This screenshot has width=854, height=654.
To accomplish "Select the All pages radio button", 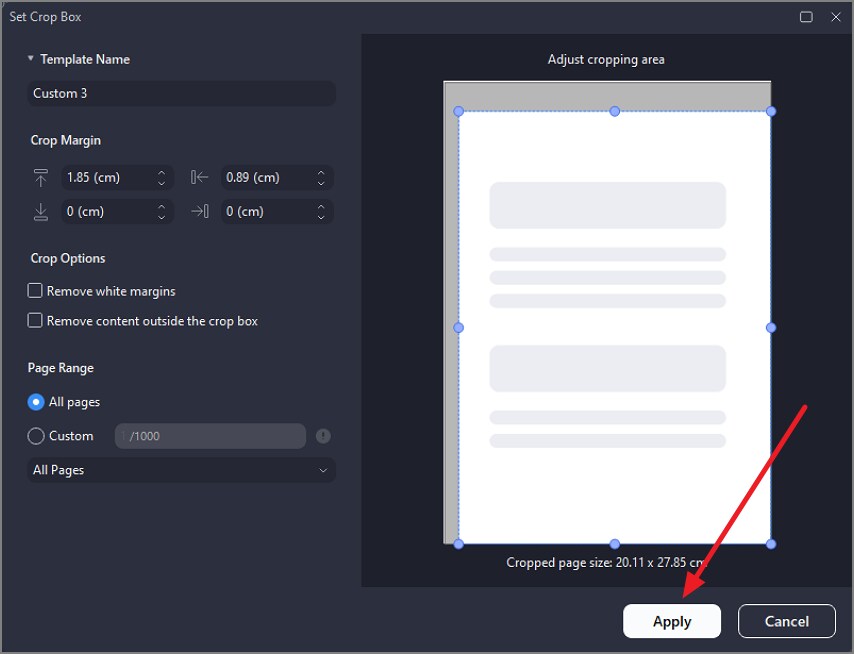I will [x=34, y=402].
